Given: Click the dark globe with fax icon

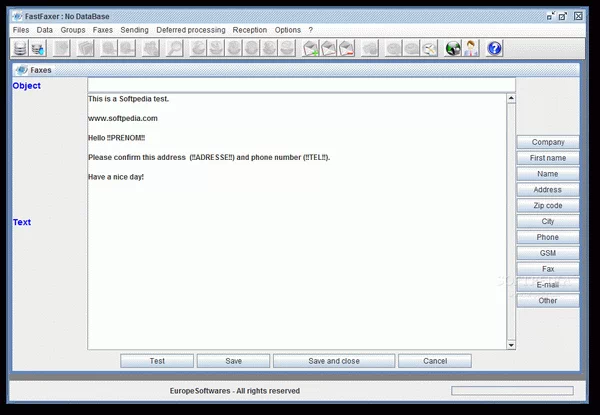Looking at the screenshot, I should (x=453, y=49).
